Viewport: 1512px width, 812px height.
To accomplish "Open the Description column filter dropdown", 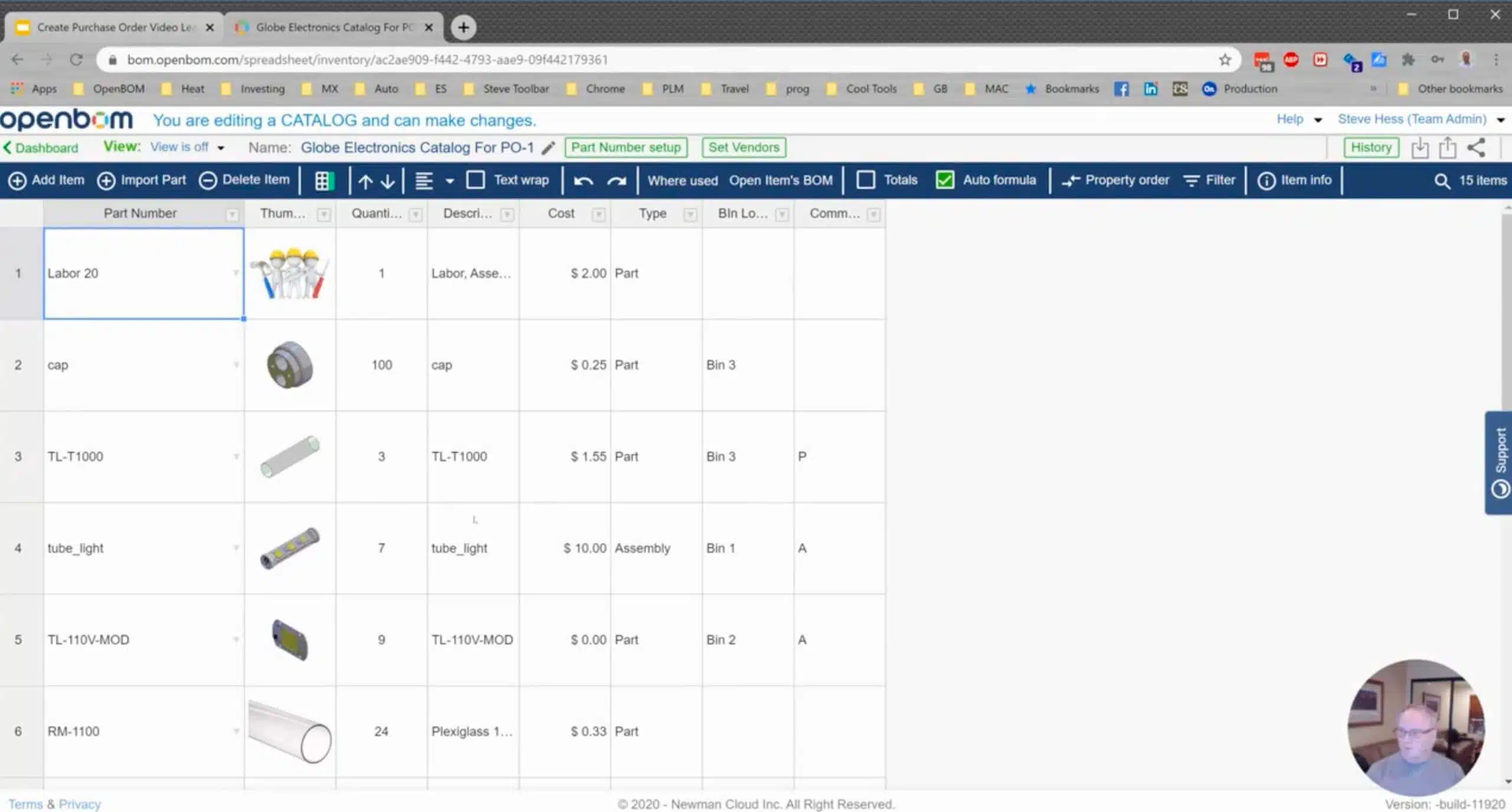I will coord(507,214).
